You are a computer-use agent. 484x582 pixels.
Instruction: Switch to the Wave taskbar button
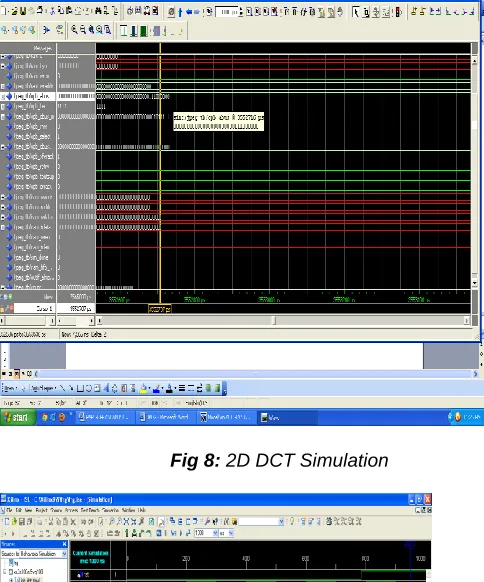[x=288, y=418]
